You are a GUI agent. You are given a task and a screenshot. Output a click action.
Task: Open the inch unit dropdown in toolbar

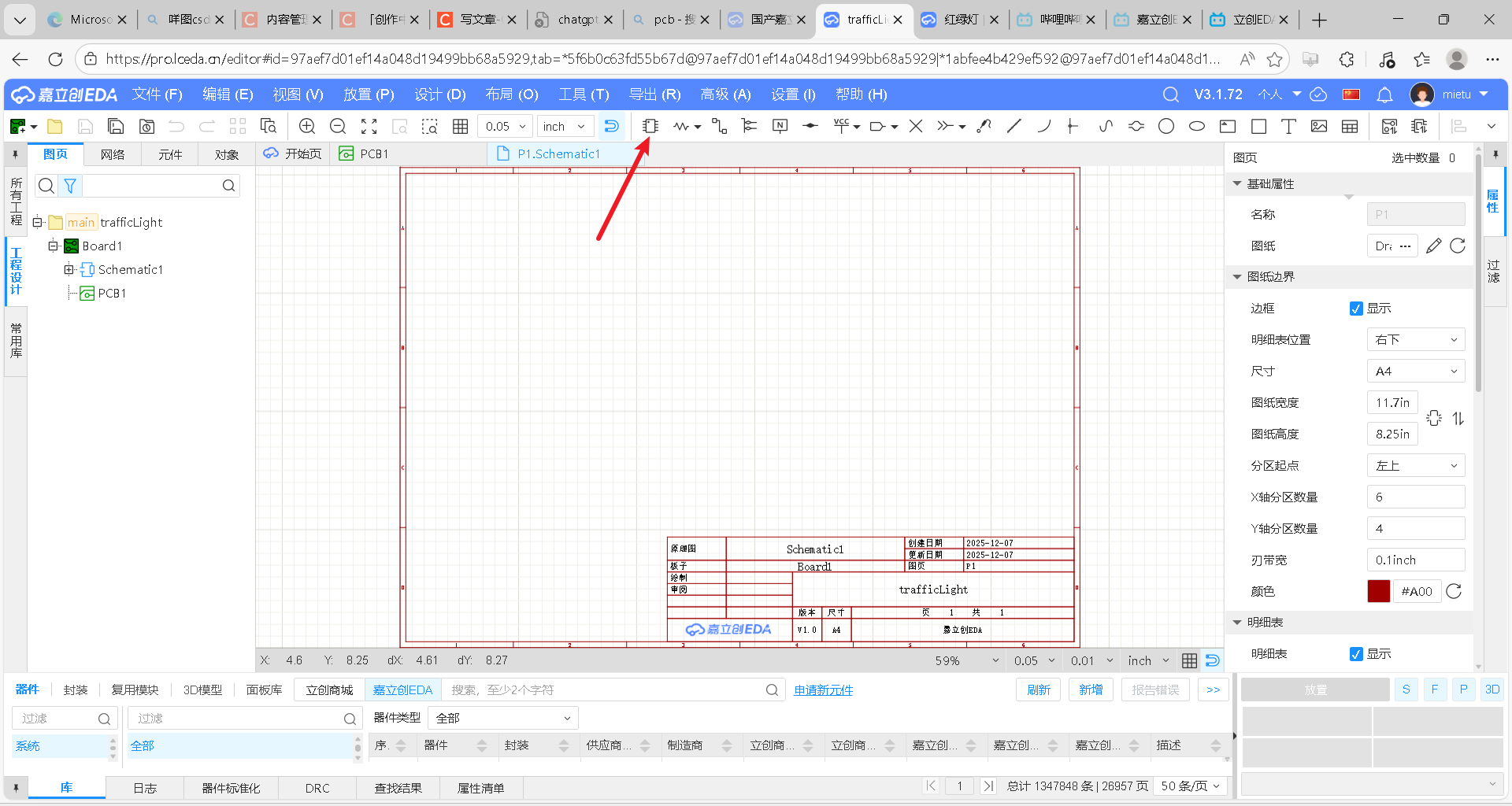pyautogui.click(x=565, y=126)
